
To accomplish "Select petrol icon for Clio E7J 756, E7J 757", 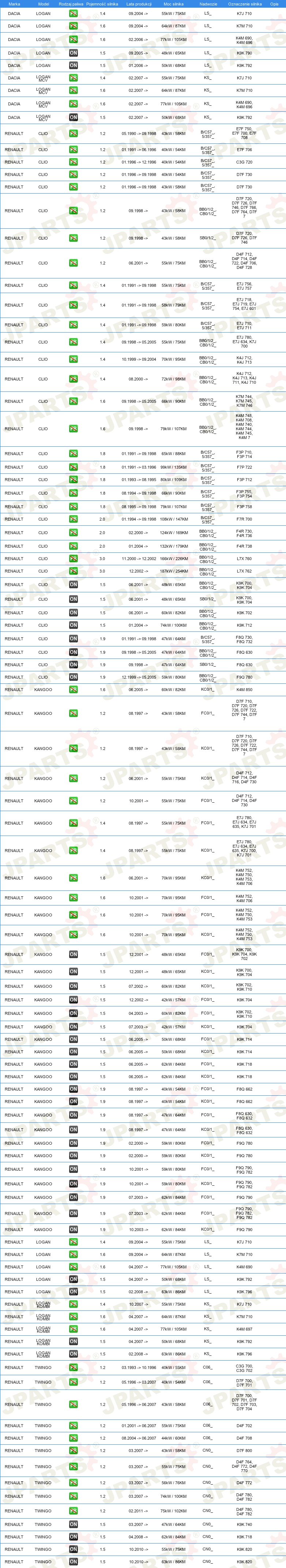I will coord(73,285).
